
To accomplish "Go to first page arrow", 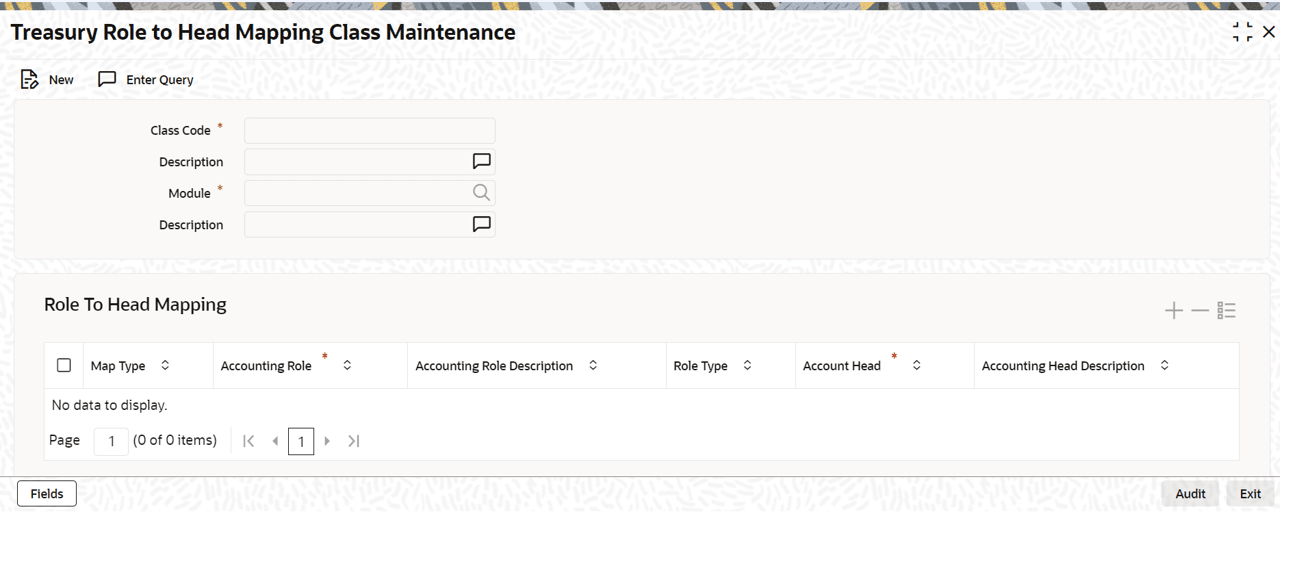I will [249, 441].
